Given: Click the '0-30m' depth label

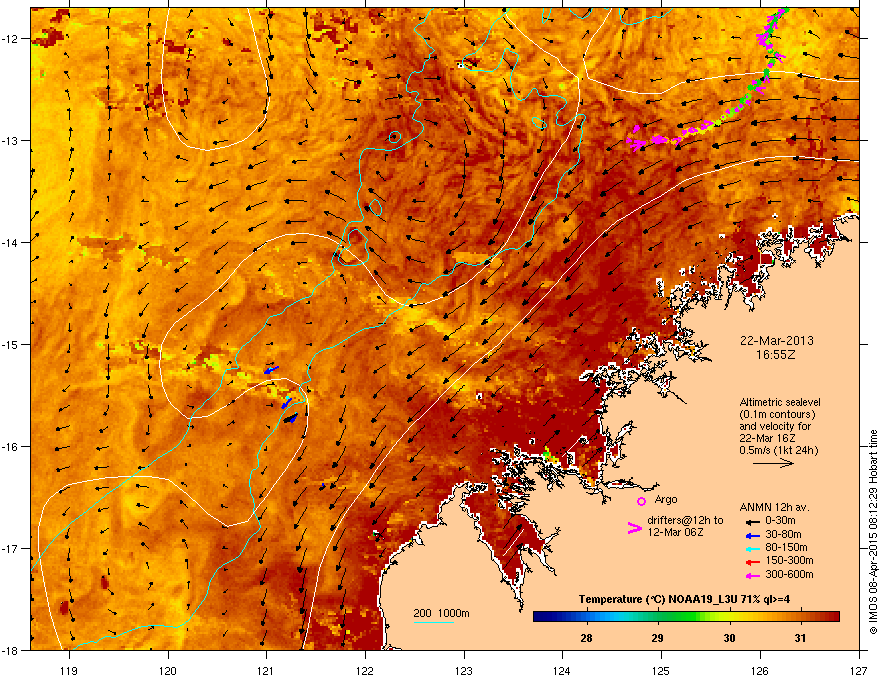Looking at the screenshot, I should click(780, 521).
